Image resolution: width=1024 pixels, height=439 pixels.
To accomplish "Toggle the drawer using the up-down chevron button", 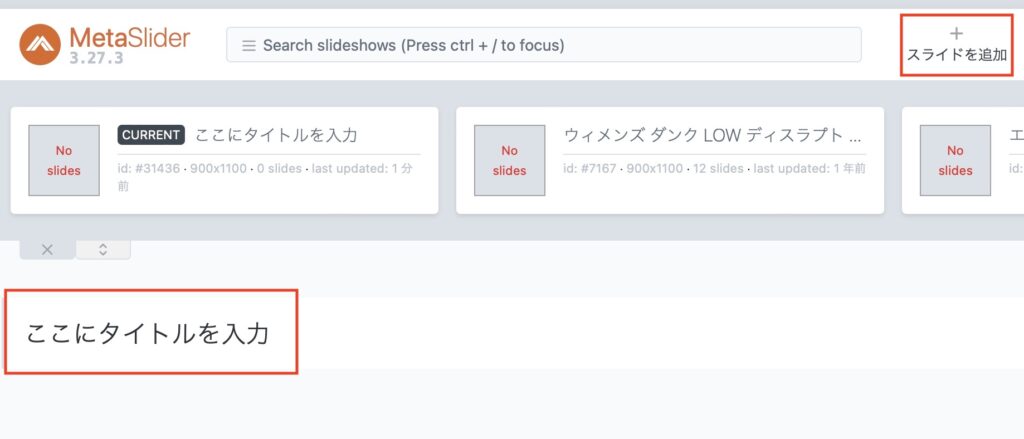I will point(103,250).
